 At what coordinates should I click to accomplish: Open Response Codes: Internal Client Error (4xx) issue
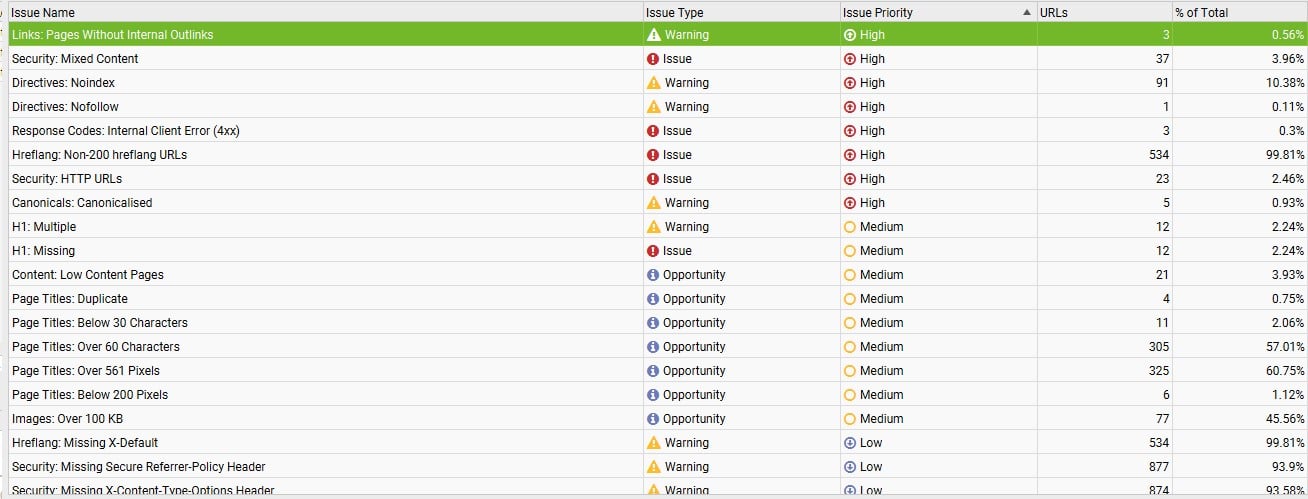(125, 131)
